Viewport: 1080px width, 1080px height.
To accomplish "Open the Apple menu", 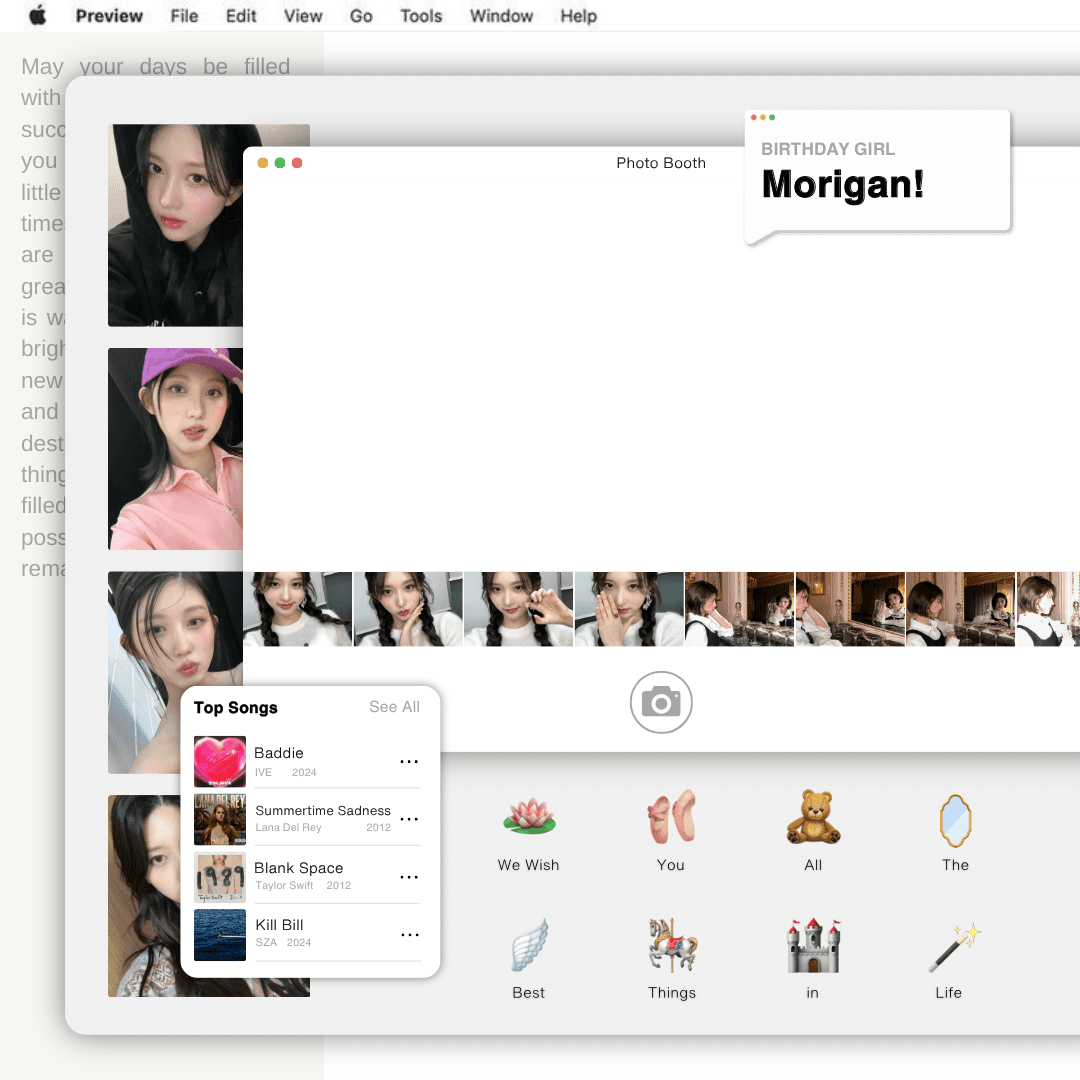I will click(38, 15).
